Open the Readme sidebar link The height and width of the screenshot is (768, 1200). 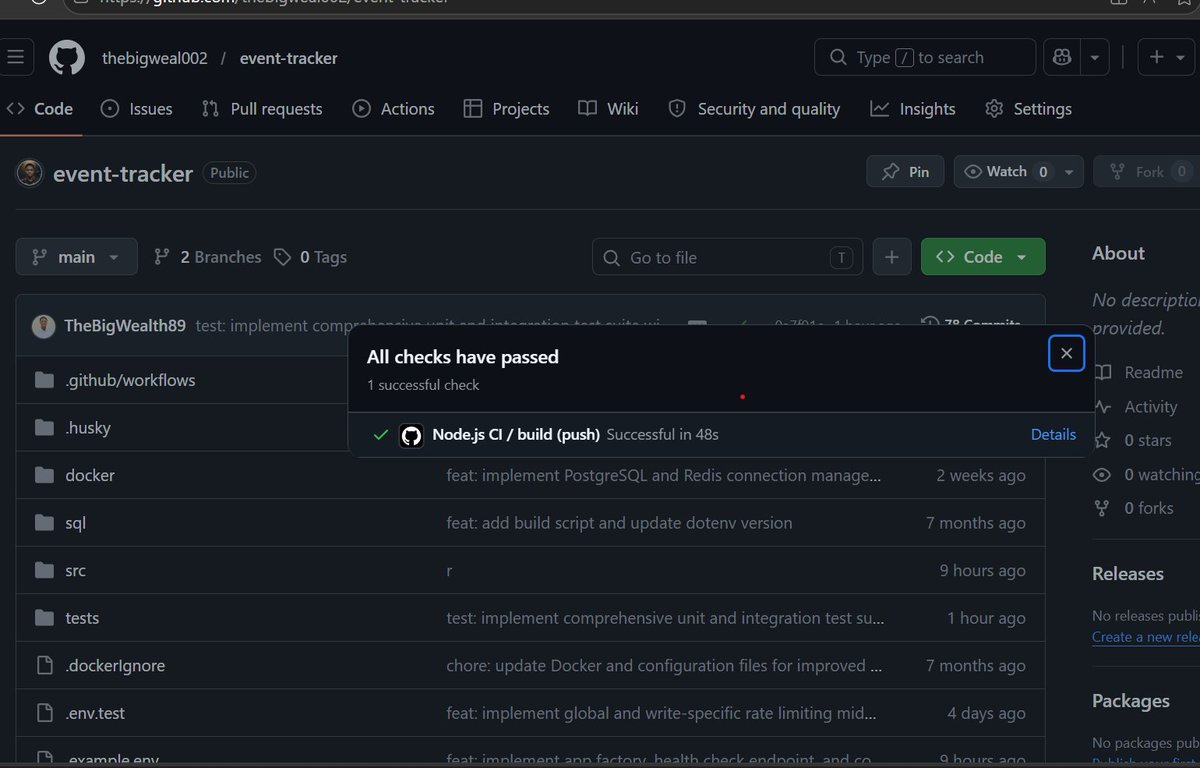(x=1139, y=372)
